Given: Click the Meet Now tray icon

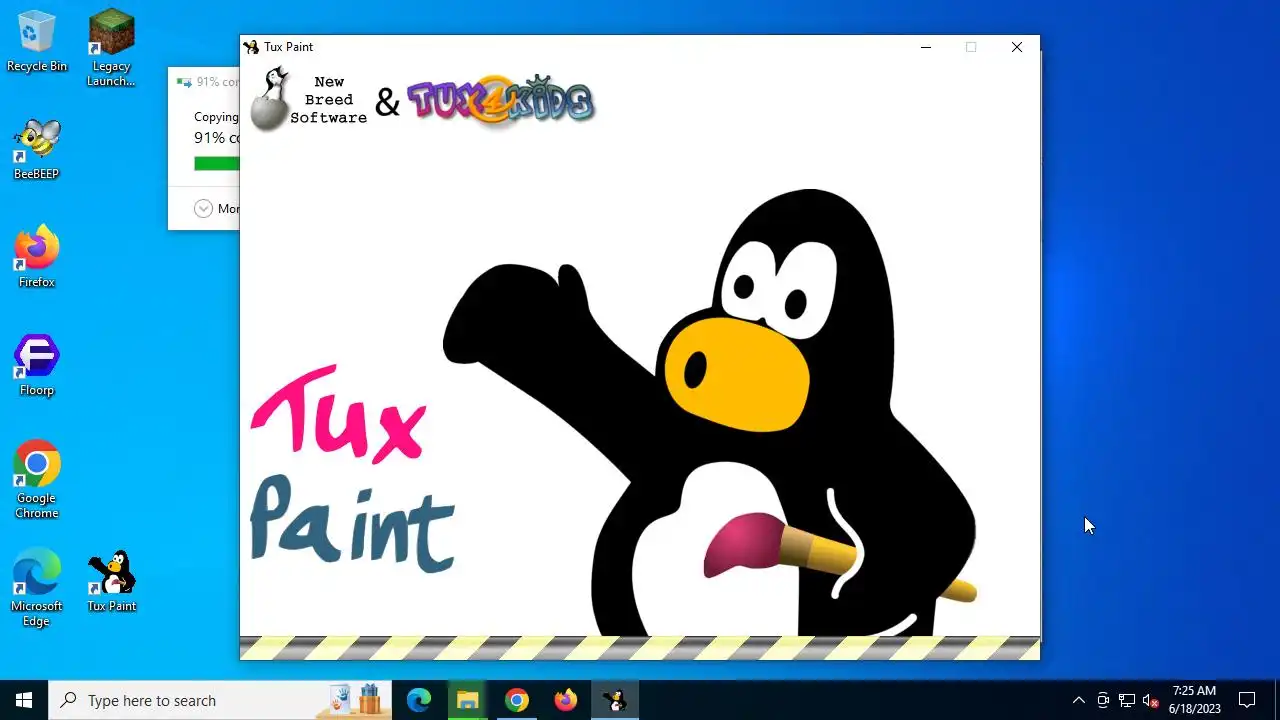Looking at the screenshot, I should [1103, 700].
